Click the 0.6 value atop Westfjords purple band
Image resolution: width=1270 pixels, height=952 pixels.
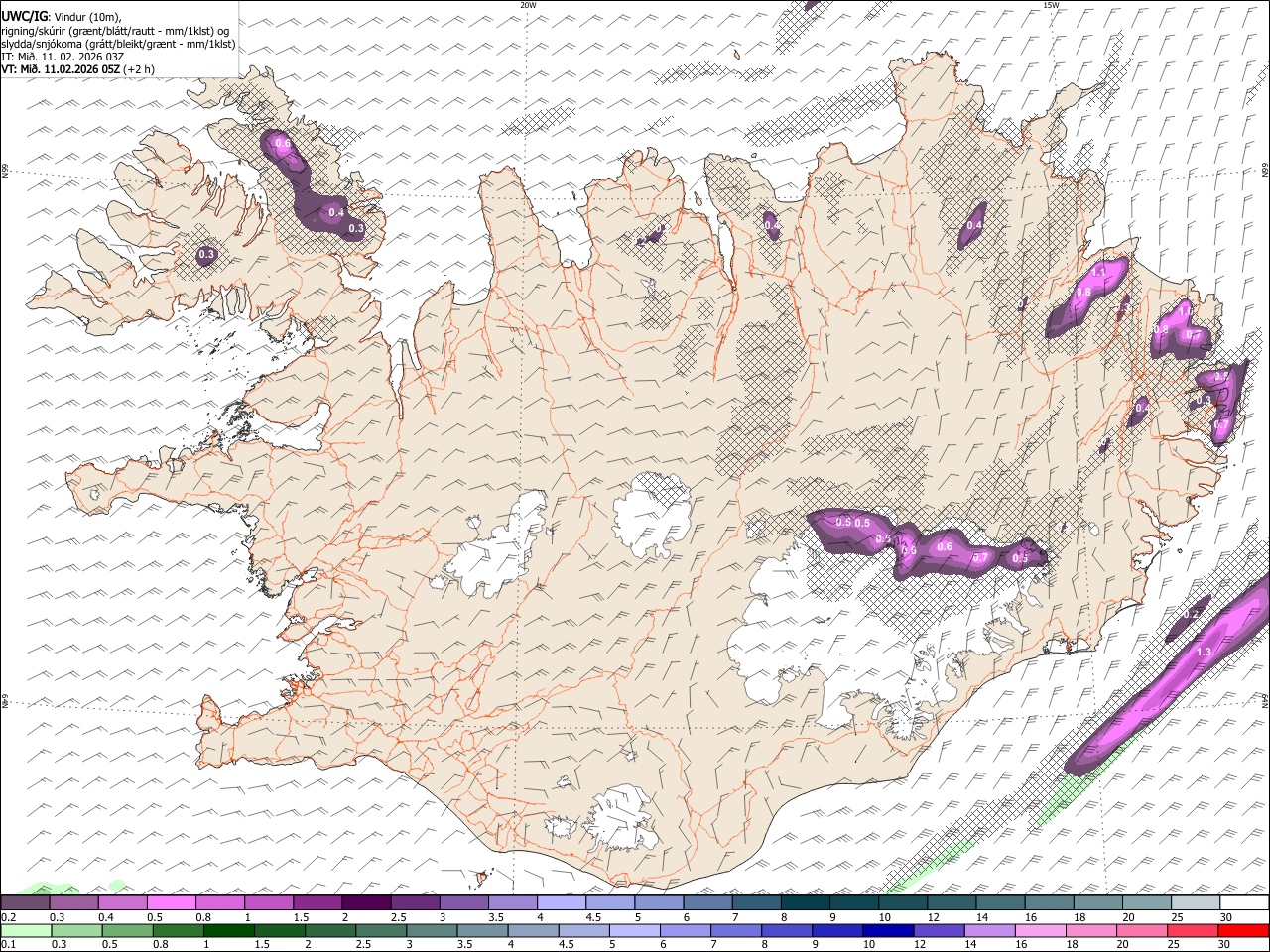(283, 144)
